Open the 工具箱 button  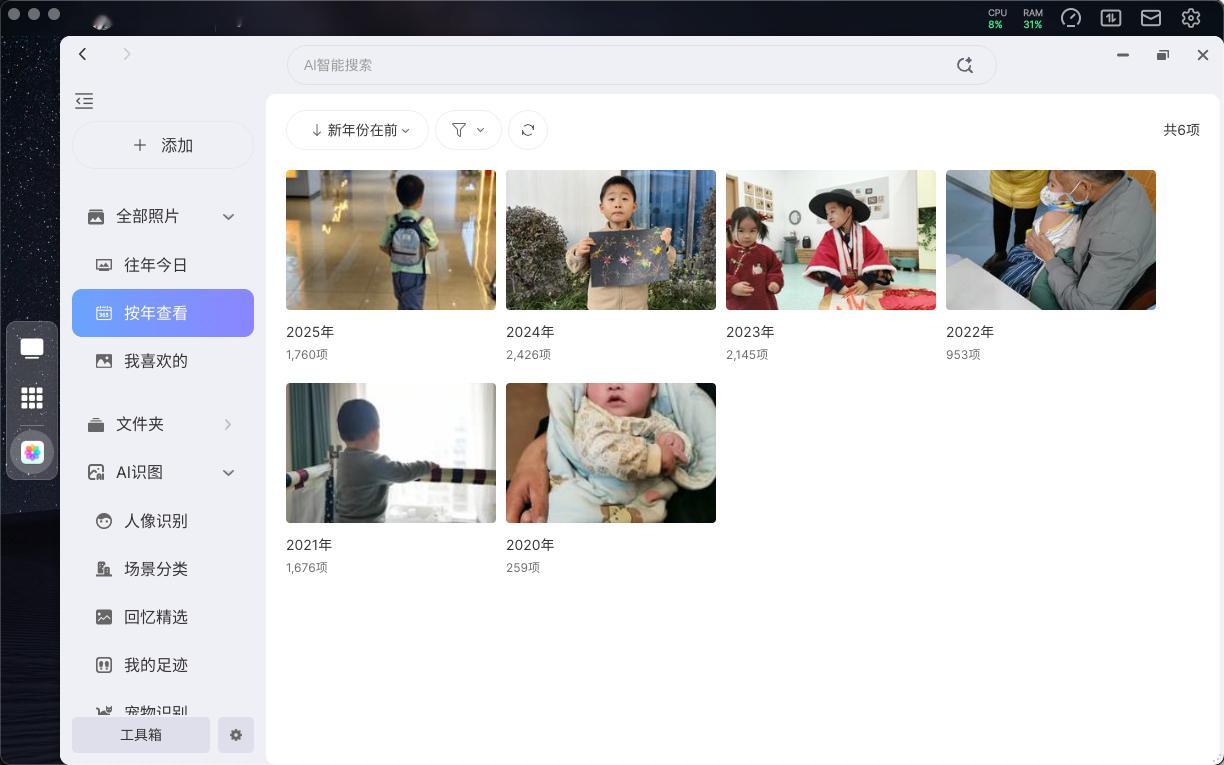pos(141,735)
